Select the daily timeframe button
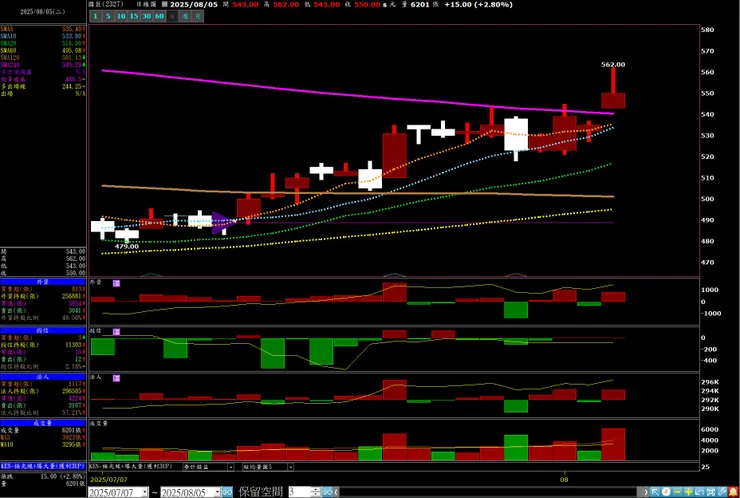This screenshot has width=740, height=498. point(172,17)
